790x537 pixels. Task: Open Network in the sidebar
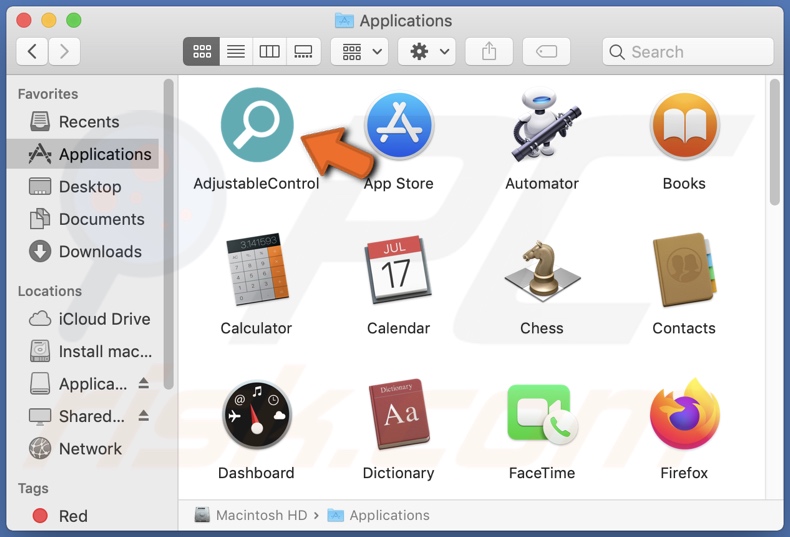[x=83, y=448]
